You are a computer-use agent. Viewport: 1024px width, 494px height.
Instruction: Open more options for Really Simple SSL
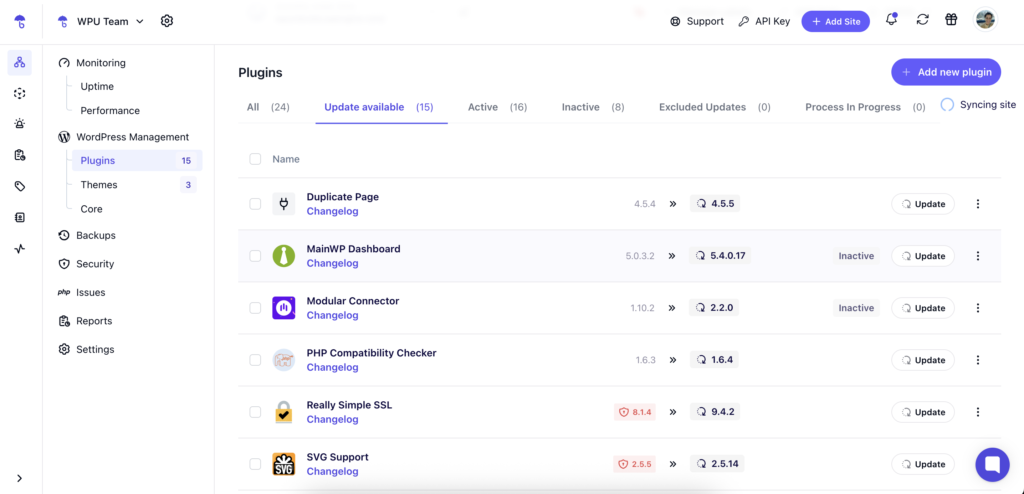(978, 412)
